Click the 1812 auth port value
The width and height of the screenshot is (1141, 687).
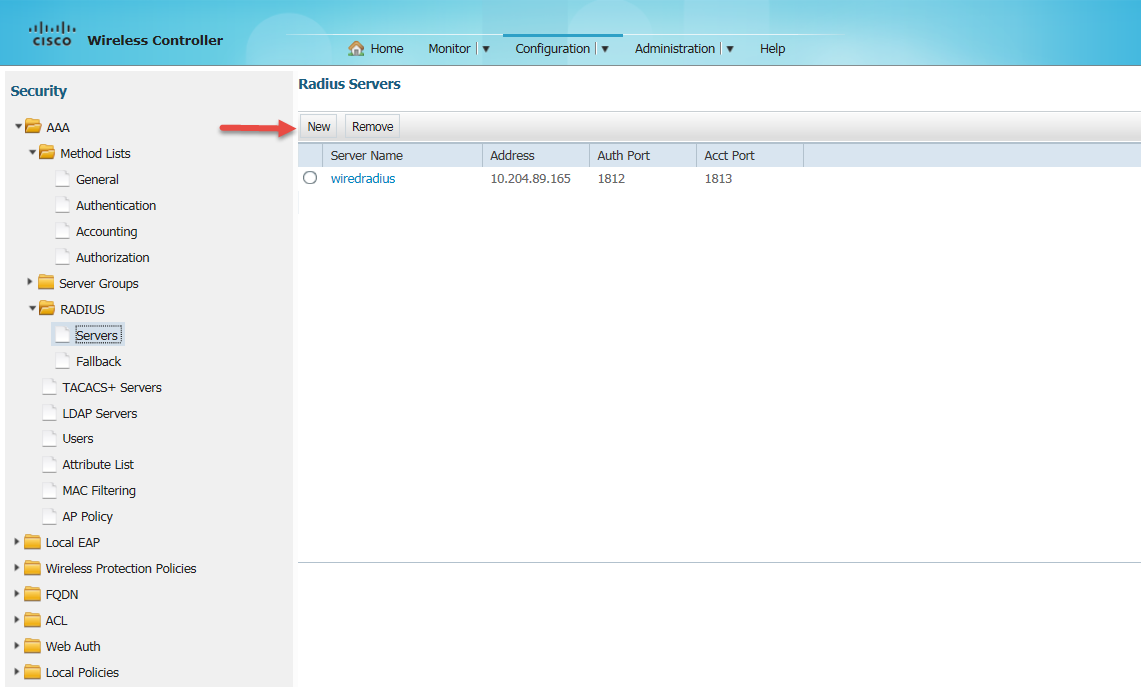tap(611, 178)
